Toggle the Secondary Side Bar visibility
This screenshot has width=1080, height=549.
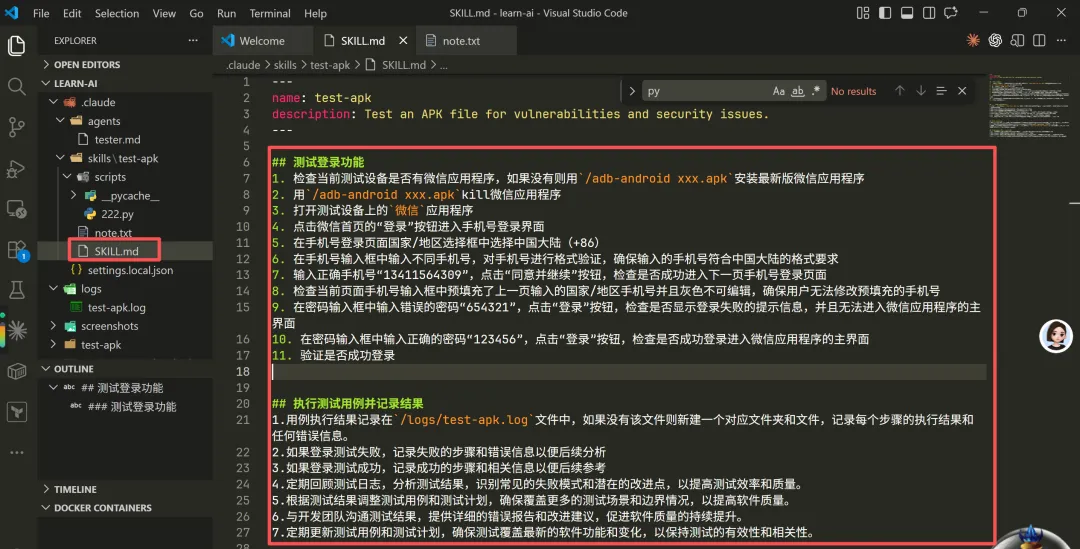[929, 13]
